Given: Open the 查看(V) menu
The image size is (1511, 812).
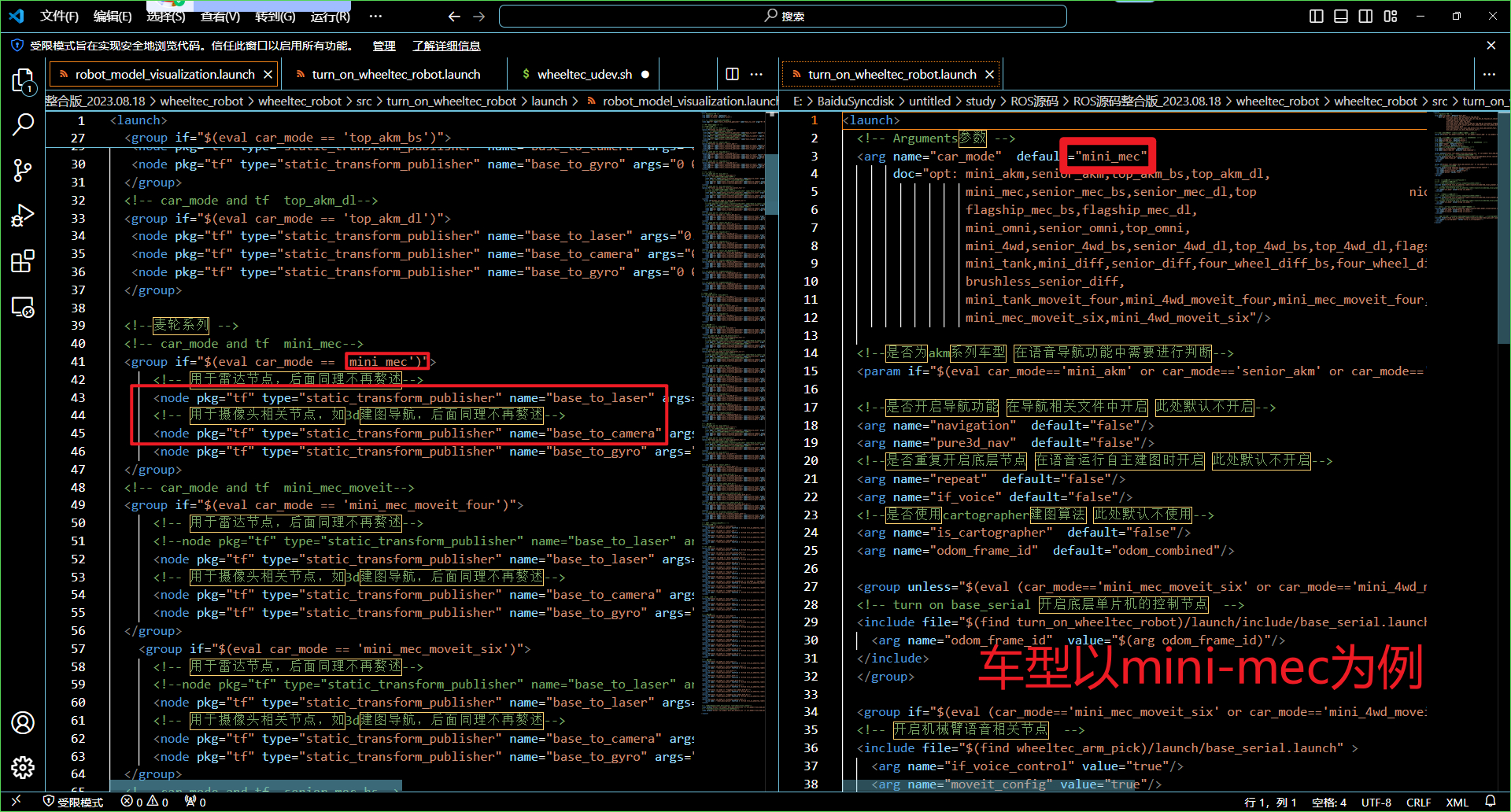Looking at the screenshot, I should (220, 16).
